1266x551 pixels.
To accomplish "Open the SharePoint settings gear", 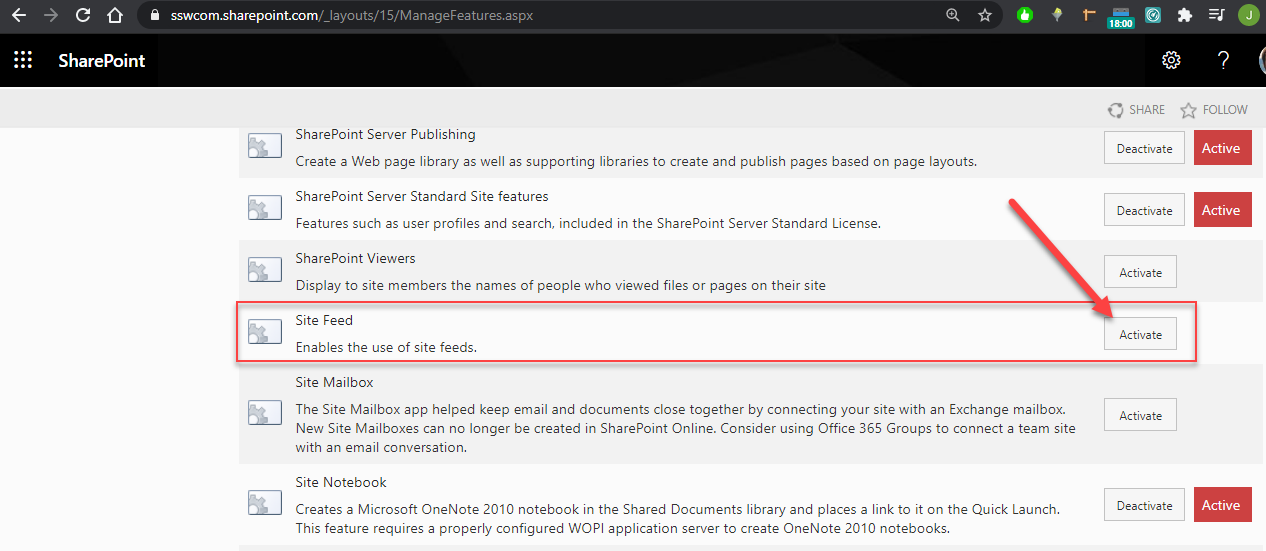I will tap(1171, 60).
